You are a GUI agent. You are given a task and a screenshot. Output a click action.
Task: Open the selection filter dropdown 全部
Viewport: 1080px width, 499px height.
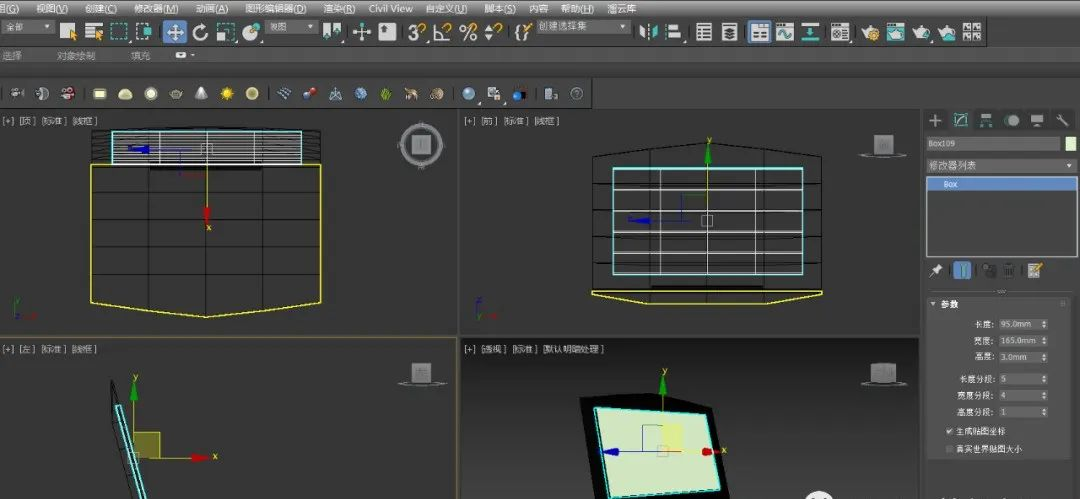28,27
